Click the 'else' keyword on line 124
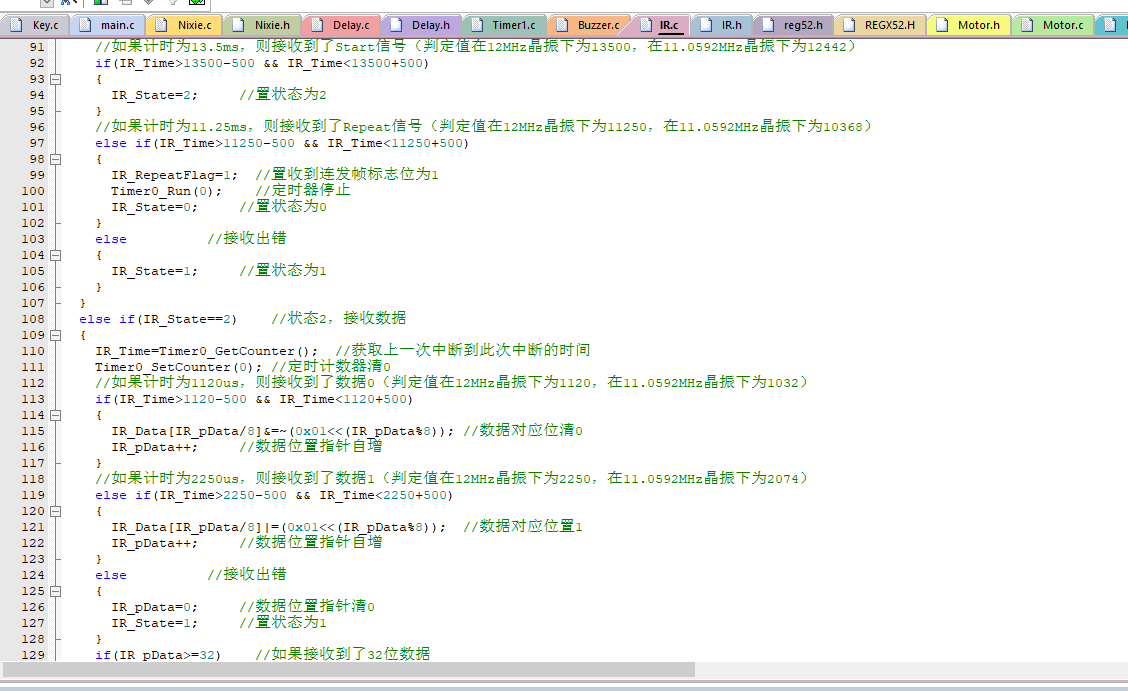Screen dimensions: 1128x691 111,575
